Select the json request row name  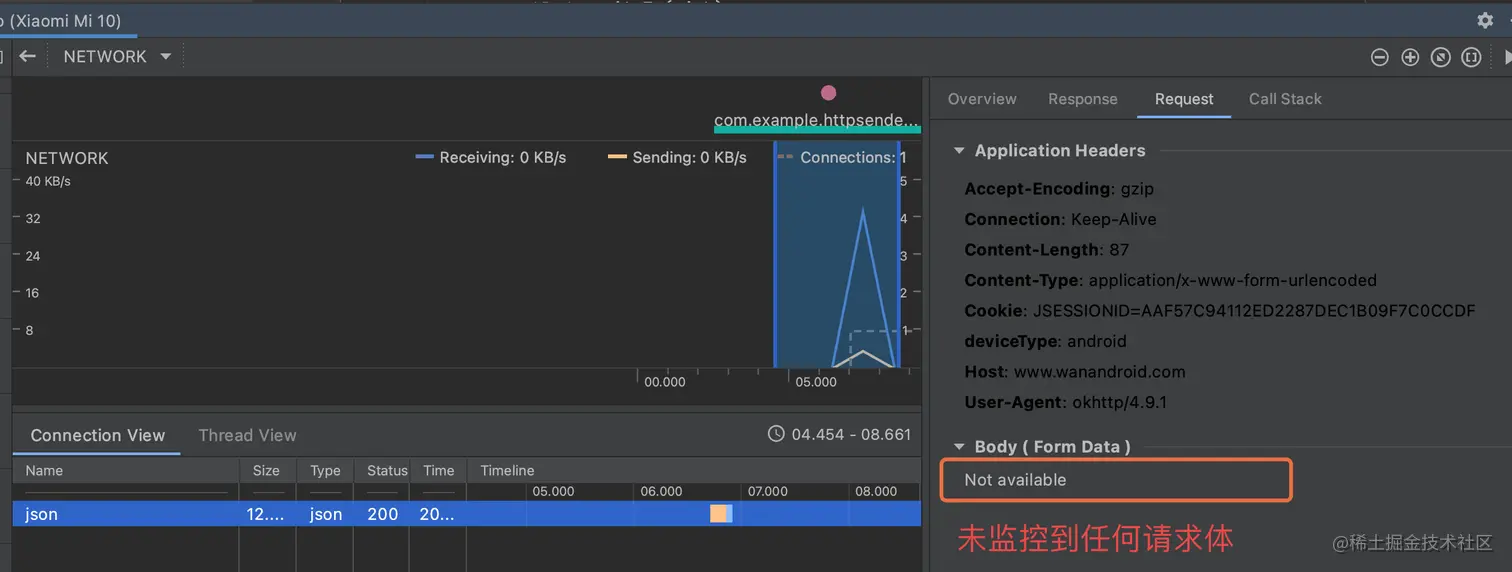pos(42,514)
